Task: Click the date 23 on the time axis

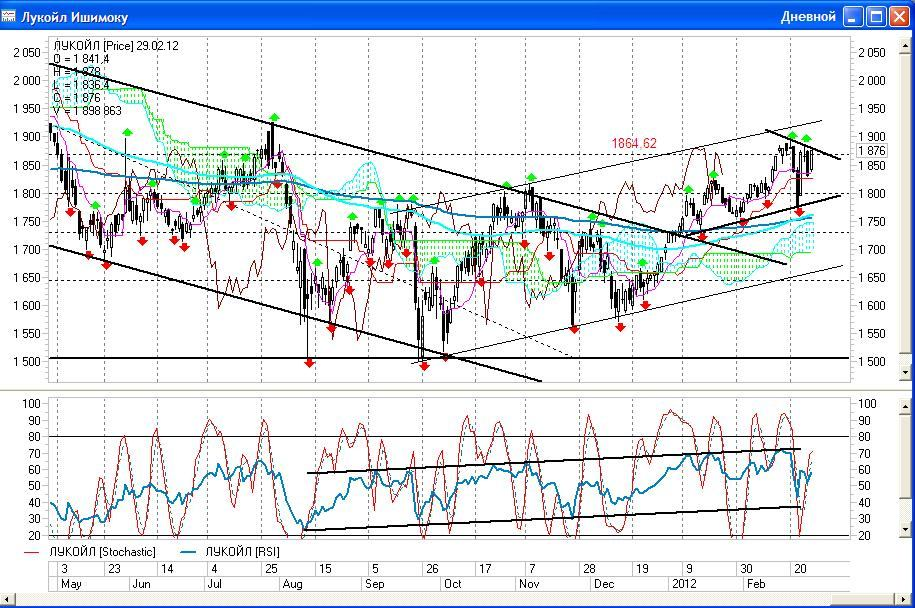Action: (114, 569)
